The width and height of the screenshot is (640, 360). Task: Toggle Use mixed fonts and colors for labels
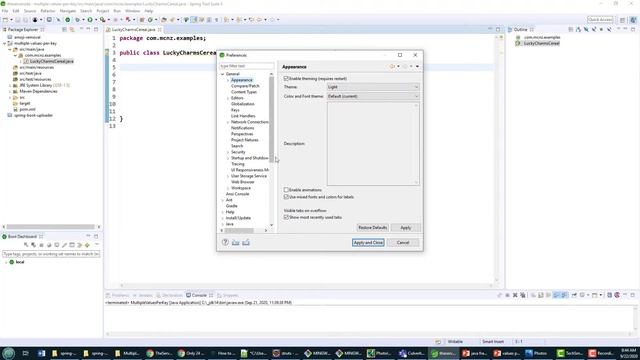(x=286, y=197)
